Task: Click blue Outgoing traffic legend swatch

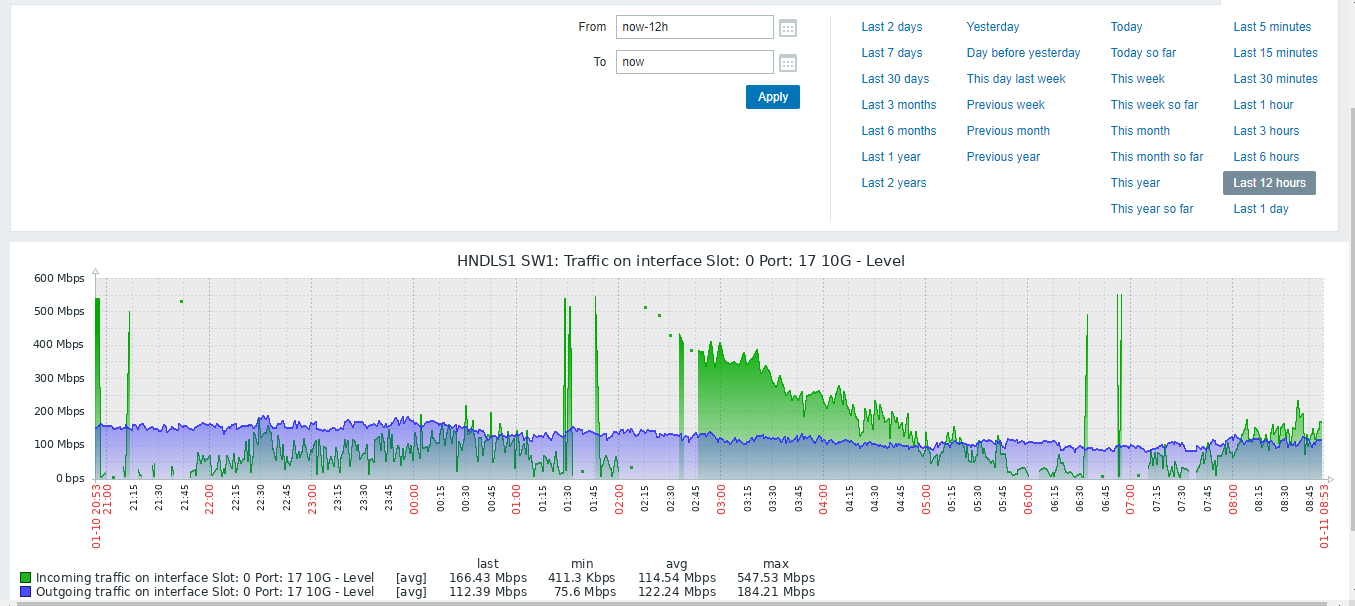Action: pos(25,592)
